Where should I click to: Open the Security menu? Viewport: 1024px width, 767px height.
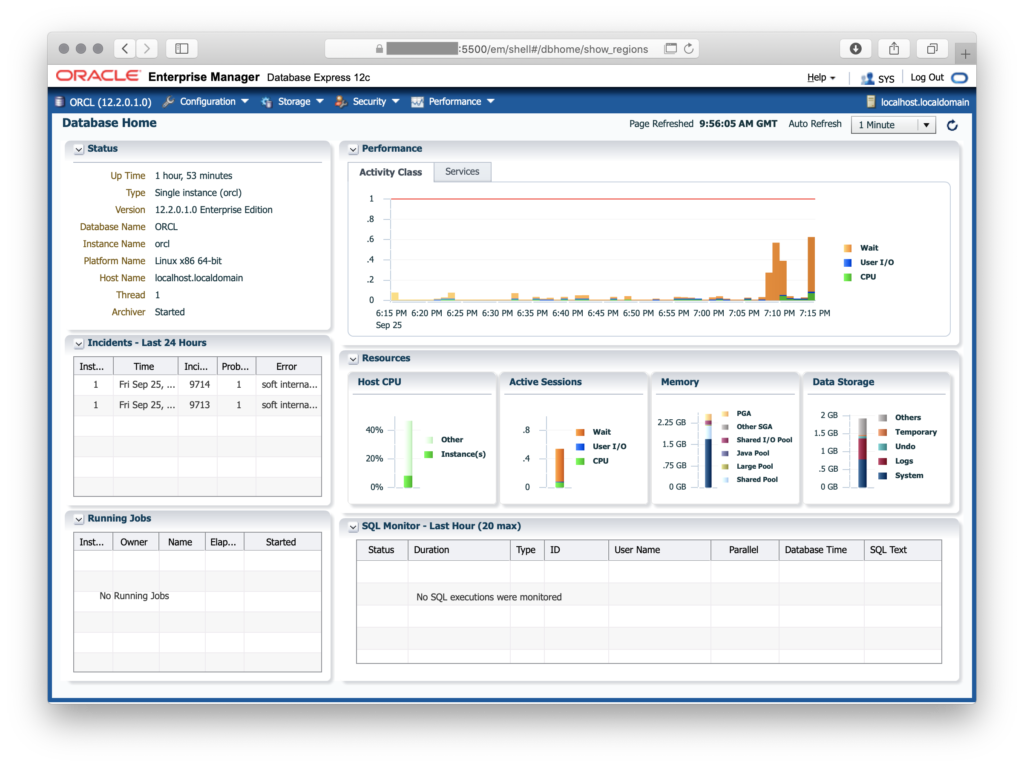[x=376, y=102]
